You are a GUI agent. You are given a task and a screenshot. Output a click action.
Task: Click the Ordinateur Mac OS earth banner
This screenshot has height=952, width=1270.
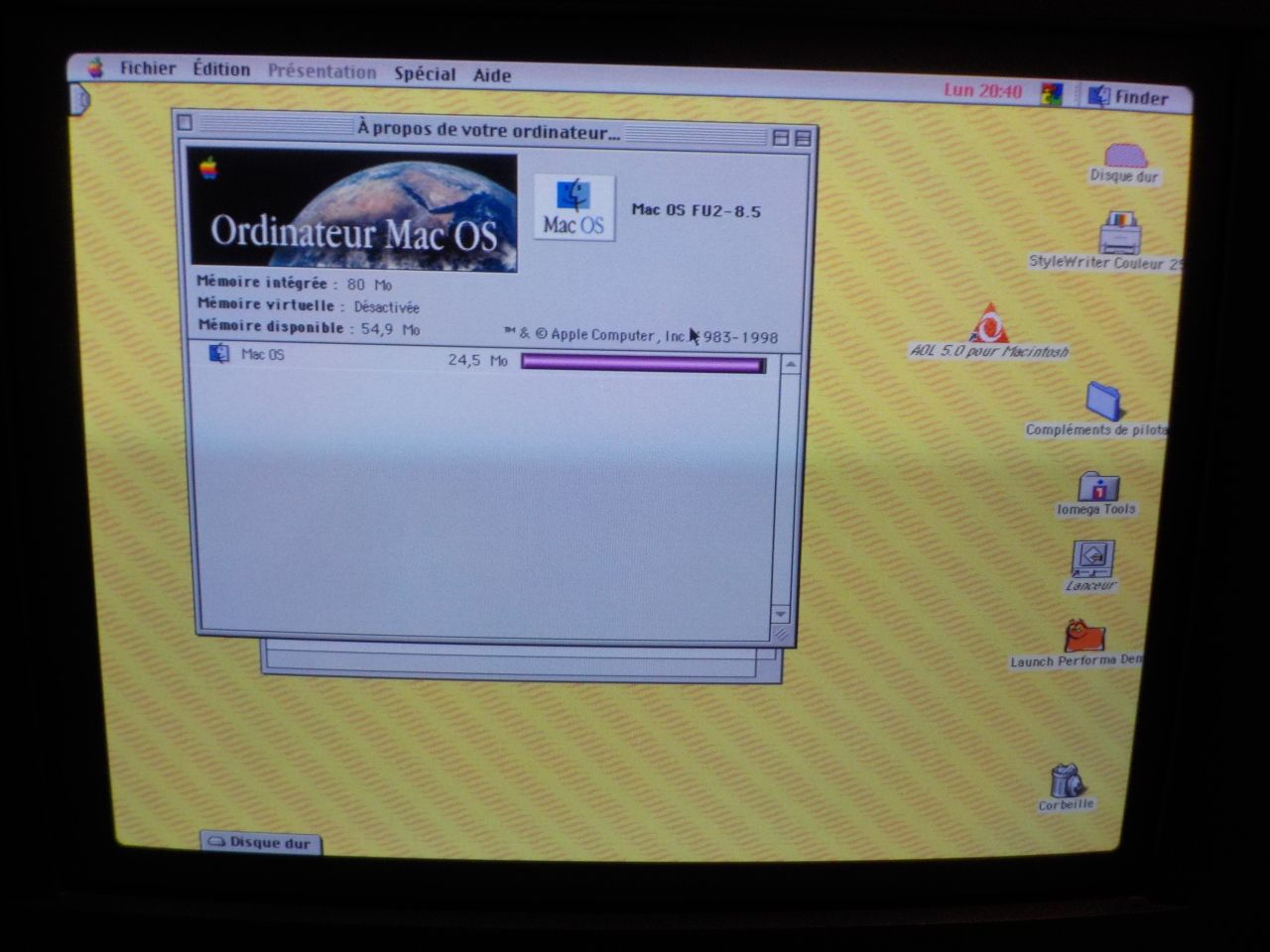point(353,212)
